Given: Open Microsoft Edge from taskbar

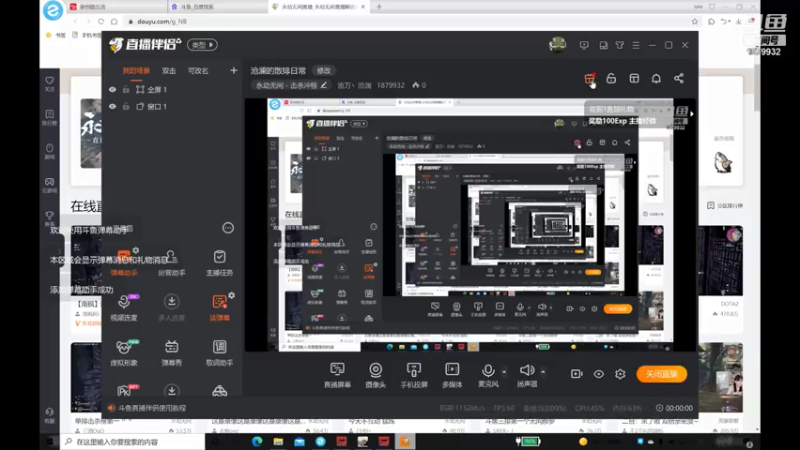Looking at the screenshot, I should pos(257,441).
